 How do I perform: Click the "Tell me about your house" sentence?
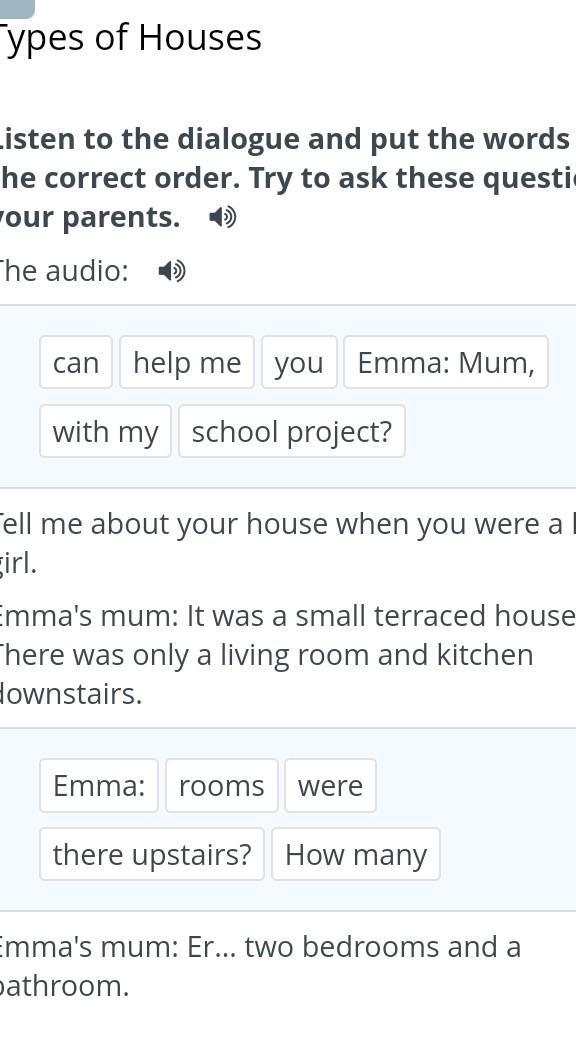288,543
